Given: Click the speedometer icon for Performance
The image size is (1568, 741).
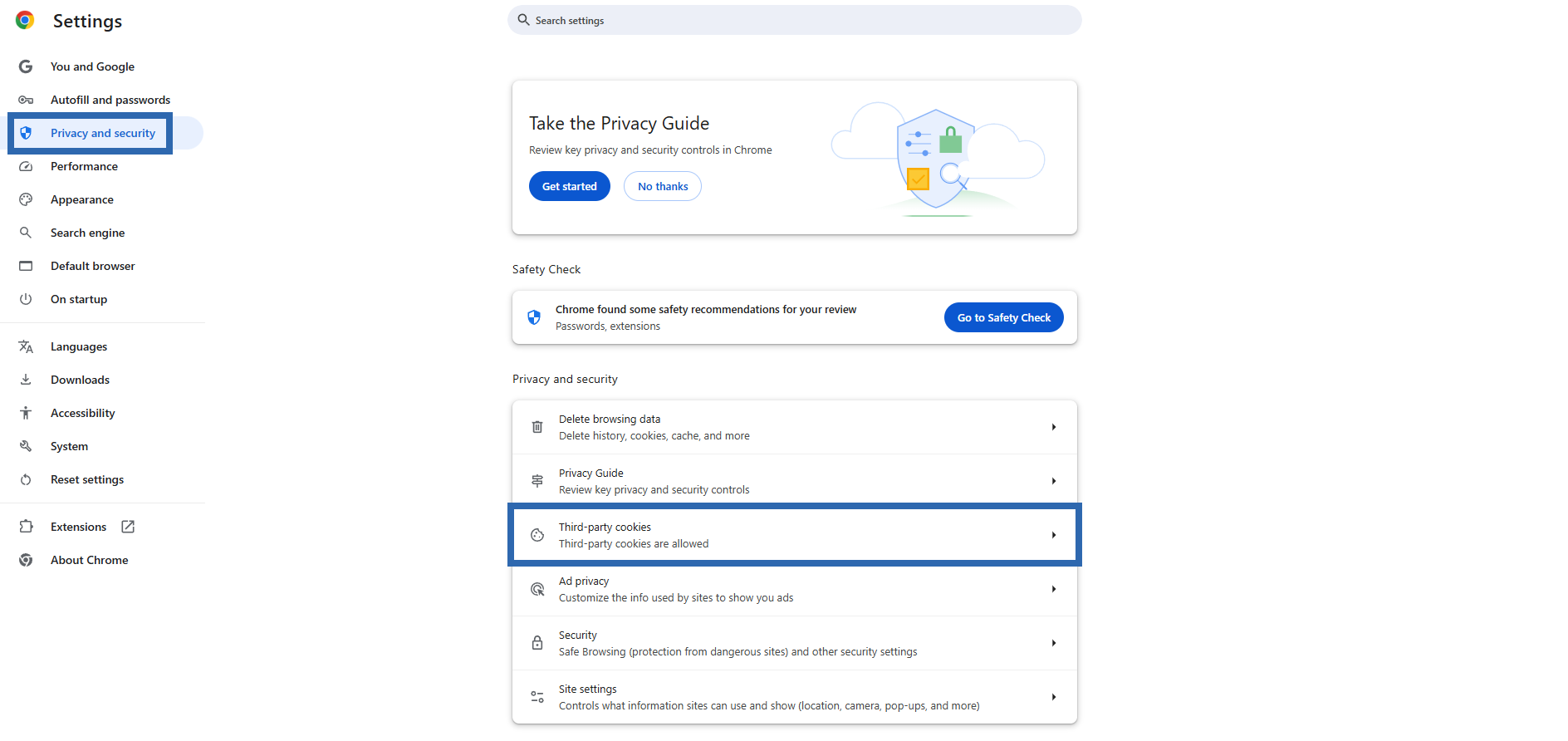Looking at the screenshot, I should (x=26, y=166).
